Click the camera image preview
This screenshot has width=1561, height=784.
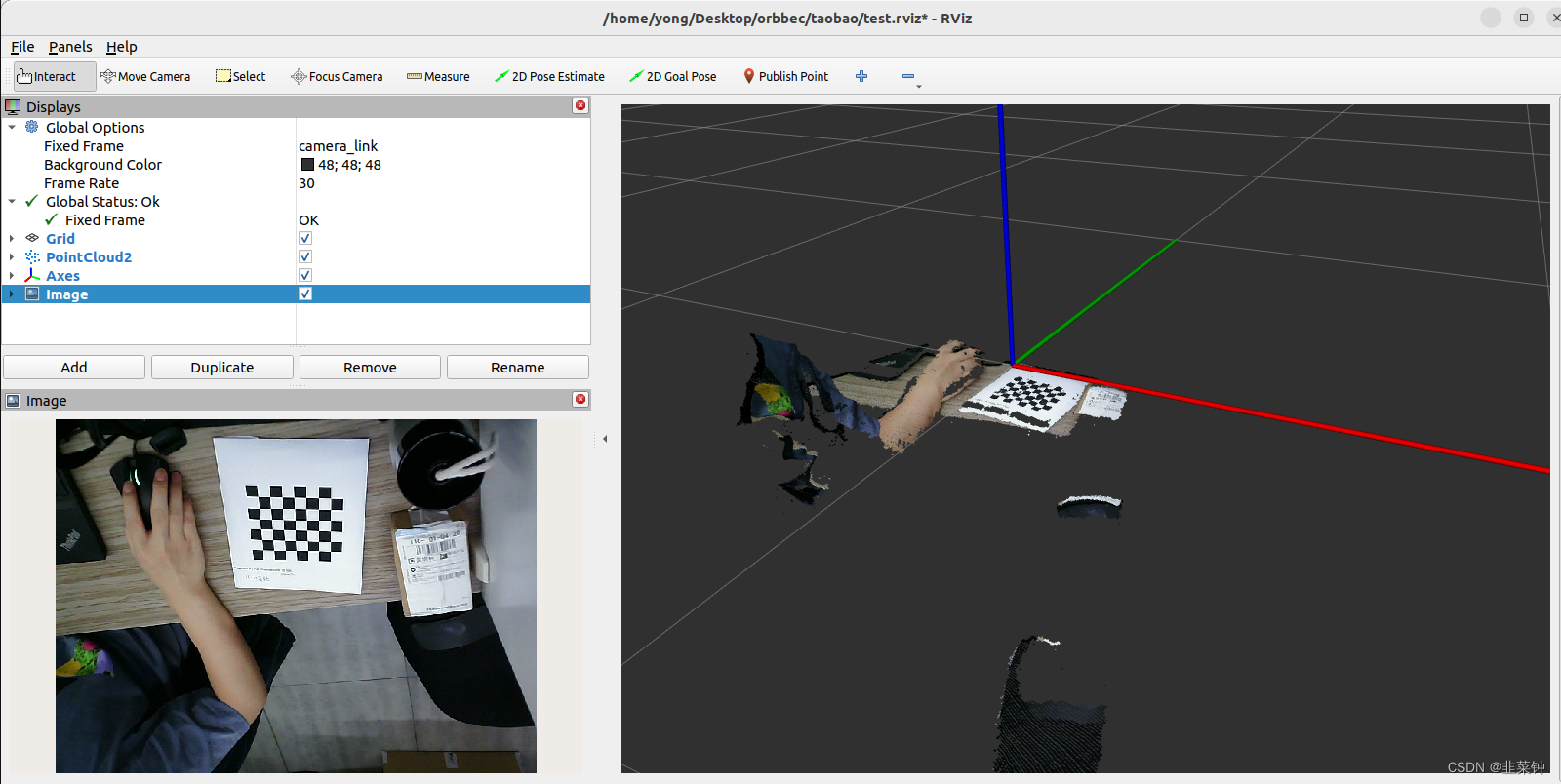[x=296, y=596]
